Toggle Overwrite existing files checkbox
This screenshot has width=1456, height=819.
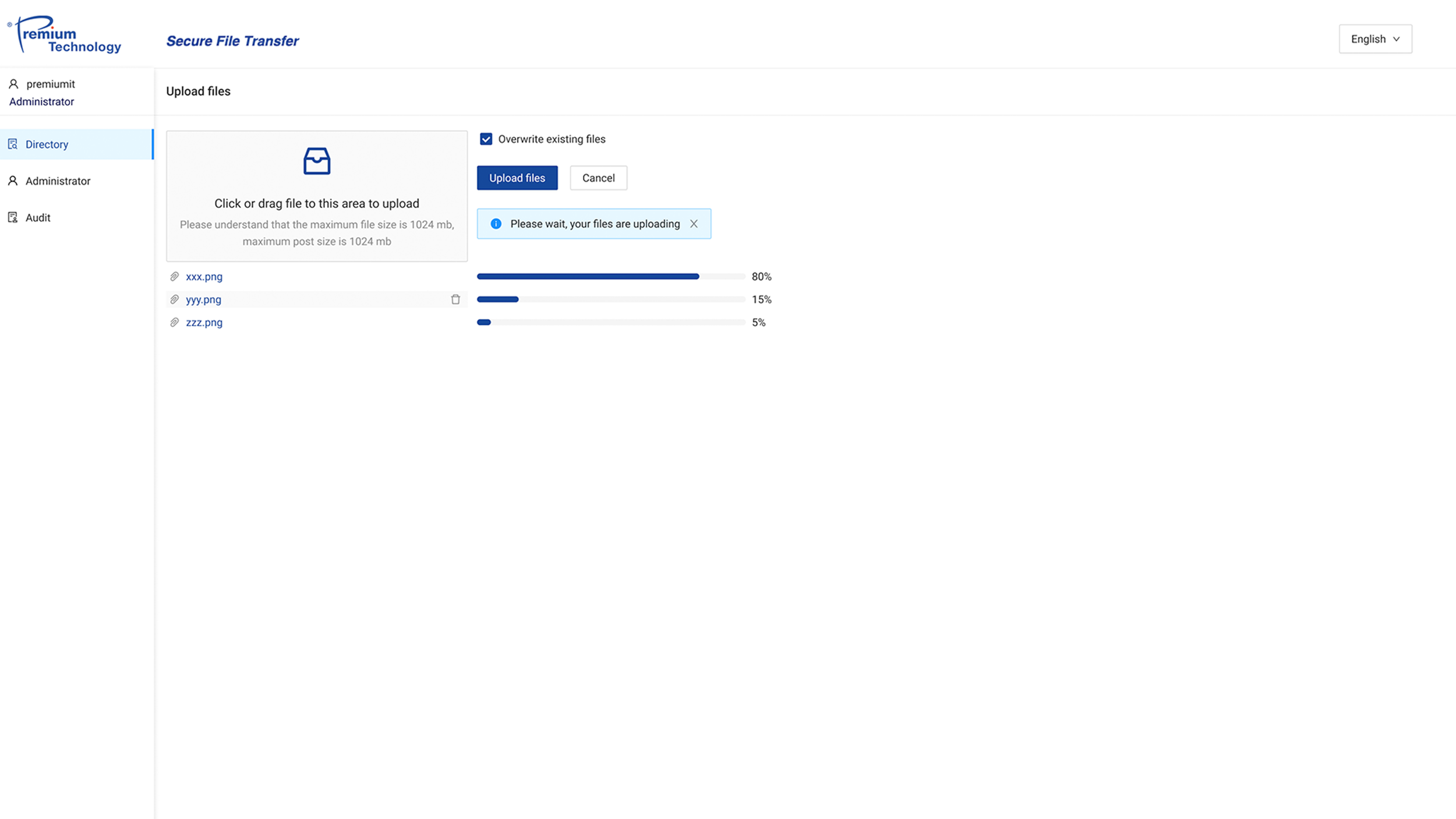click(486, 139)
